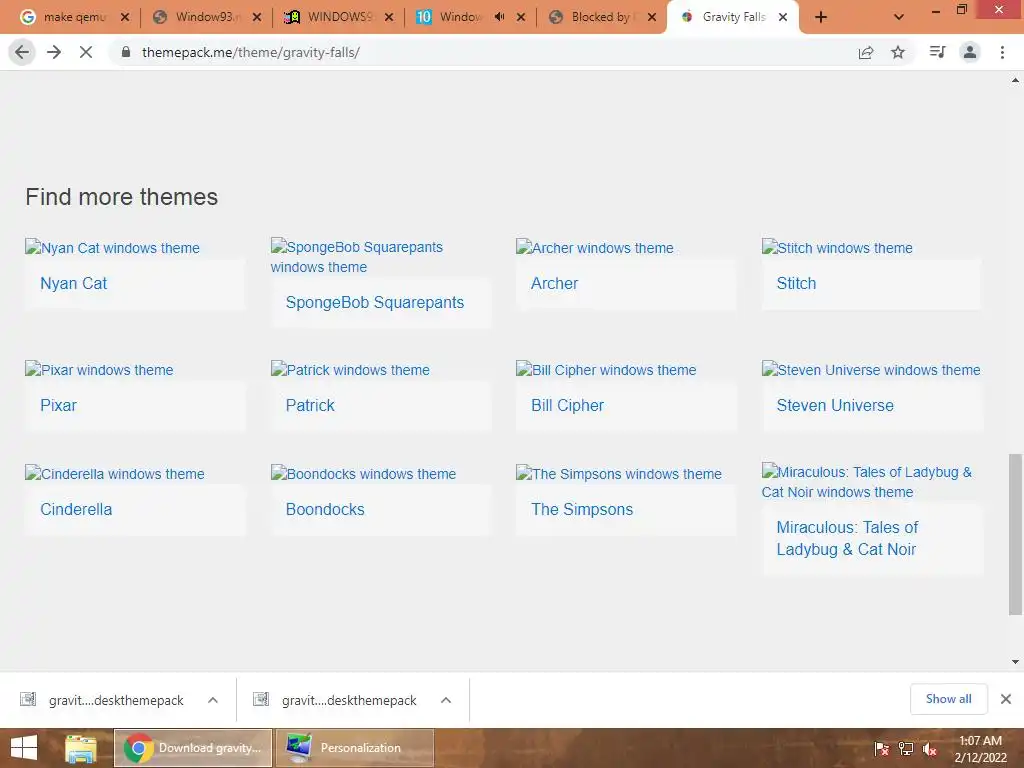Mute the audio-playing Windows tab
Image resolution: width=1024 pixels, height=768 pixels.
click(x=500, y=17)
